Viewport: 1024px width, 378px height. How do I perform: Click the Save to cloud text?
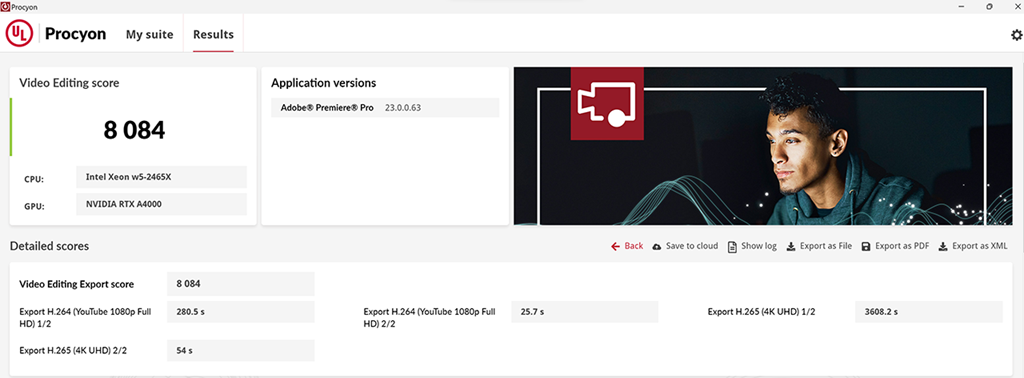point(692,246)
